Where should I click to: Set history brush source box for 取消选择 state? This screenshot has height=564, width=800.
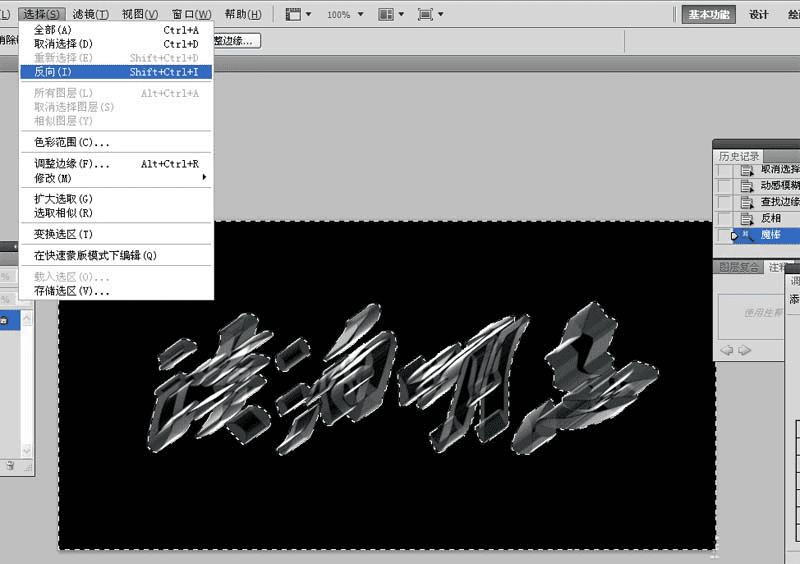click(724, 170)
